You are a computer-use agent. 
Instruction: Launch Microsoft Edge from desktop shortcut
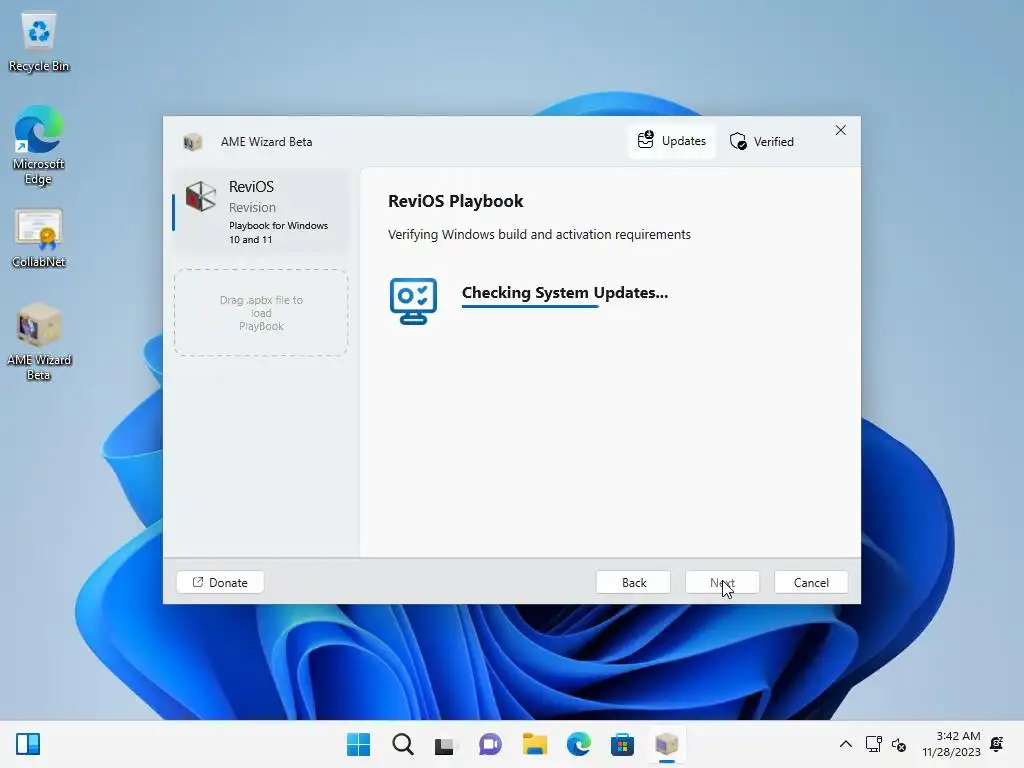point(39,145)
